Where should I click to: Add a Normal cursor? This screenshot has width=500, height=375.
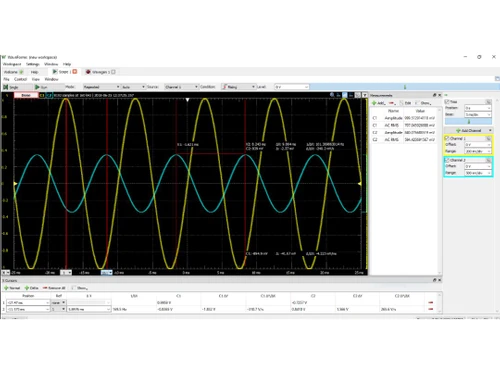click(x=12, y=288)
